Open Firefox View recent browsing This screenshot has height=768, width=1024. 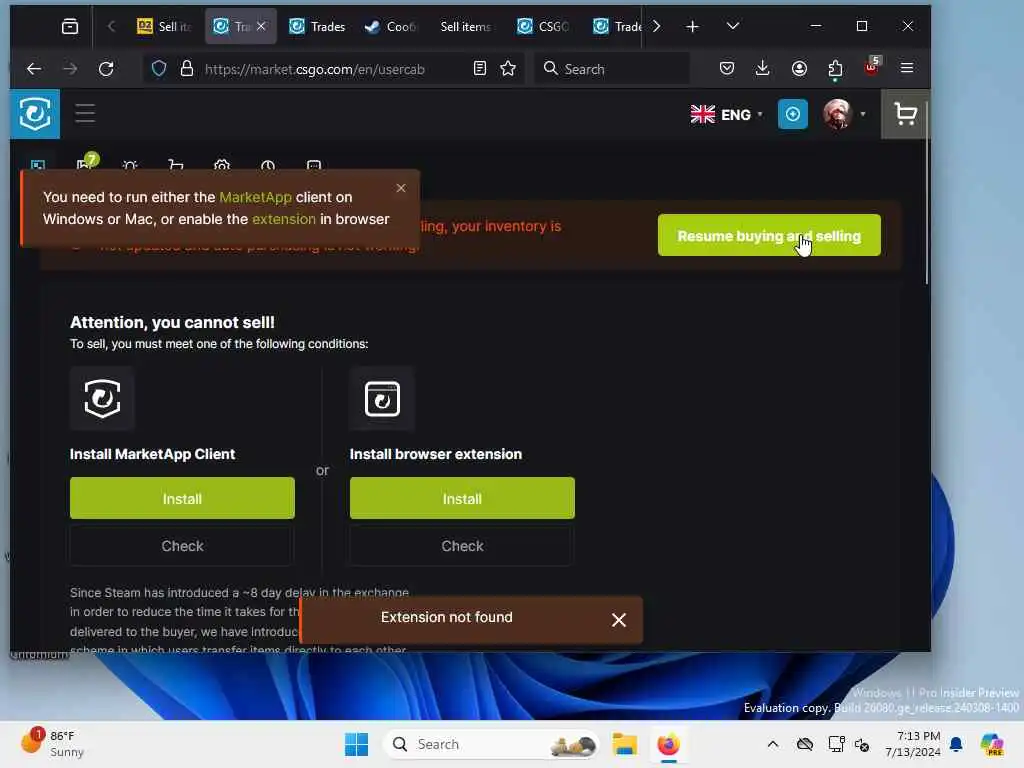[70, 26]
